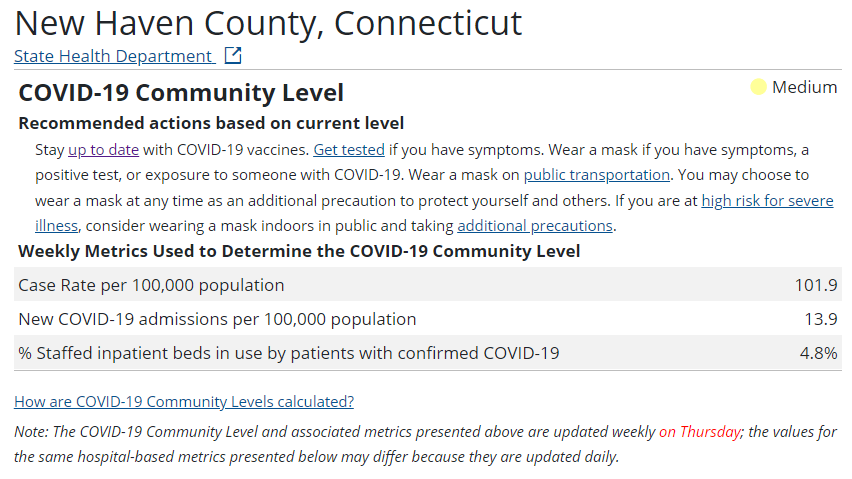Image resolution: width=852 pixels, height=479 pixels.
Task: Click the New Haven County, Connecticut heading
Action: [x=268, y=23]
